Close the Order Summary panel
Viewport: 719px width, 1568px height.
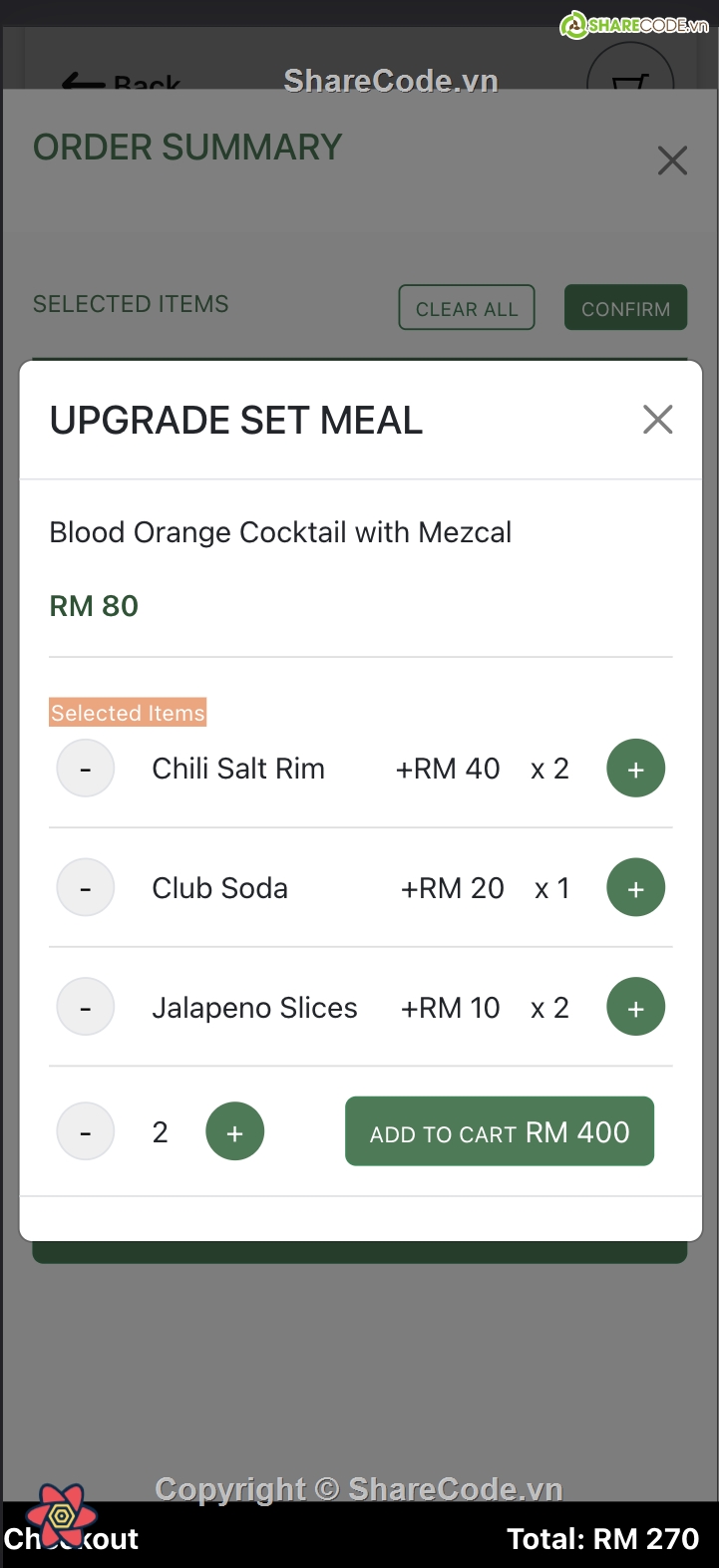(x=672, y=160)
